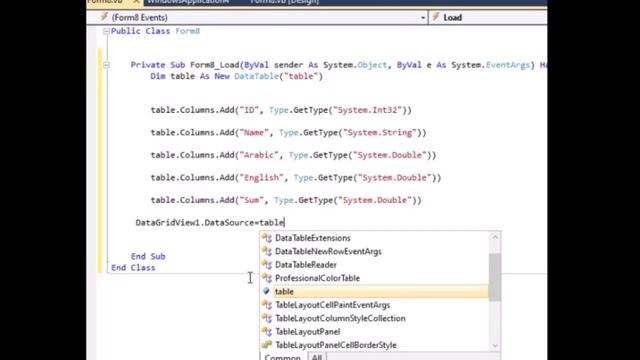
Task: Click the class icon beside TableLayoutPanel
Action: (267, 332)
